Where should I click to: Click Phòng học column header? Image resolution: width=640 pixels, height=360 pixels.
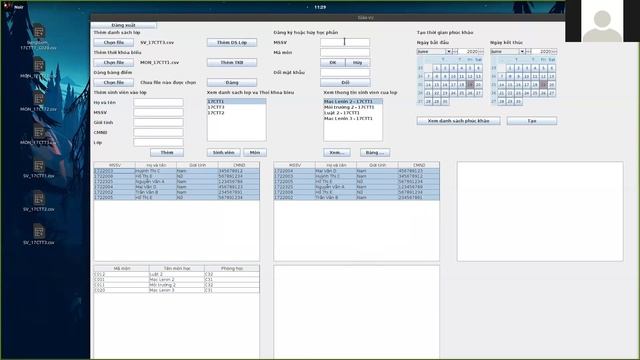tap(232, 269)
